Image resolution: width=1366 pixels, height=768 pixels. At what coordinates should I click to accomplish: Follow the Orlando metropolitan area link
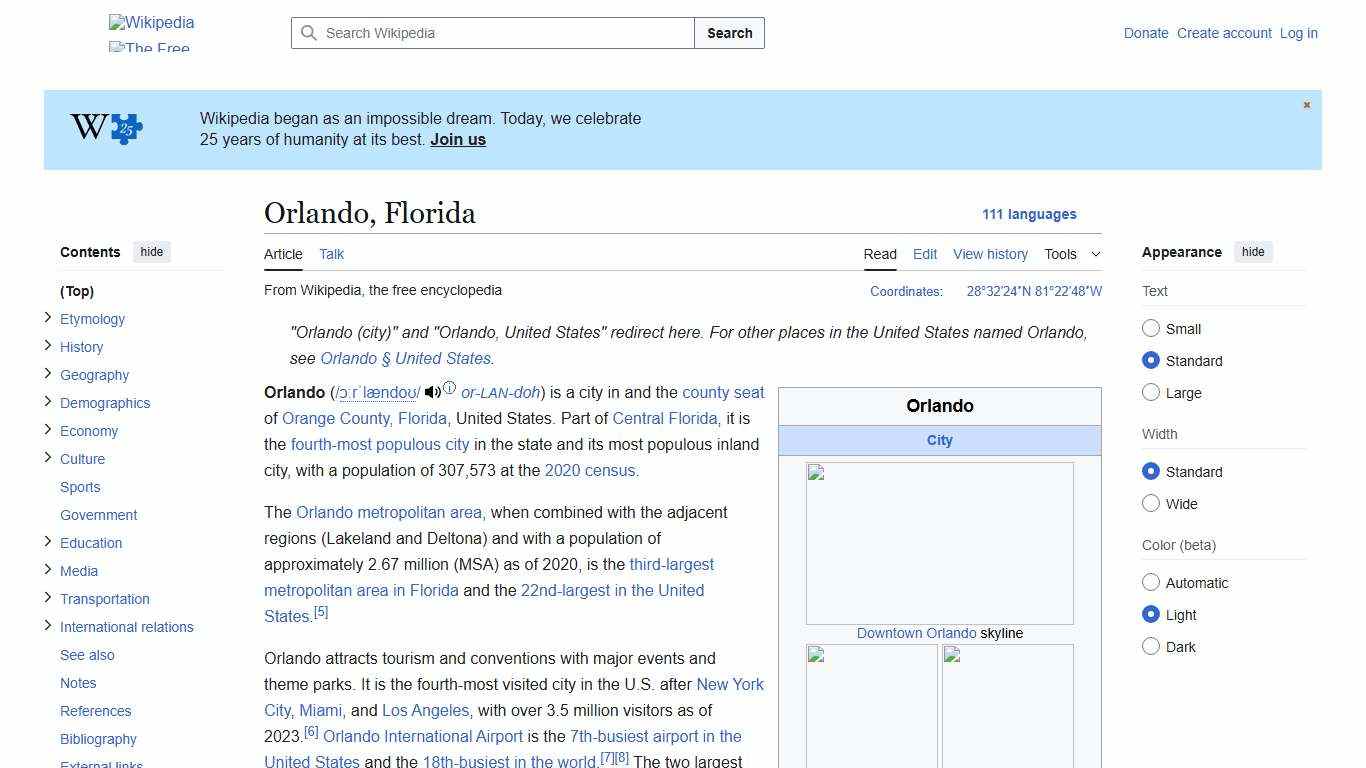[388, 512]
